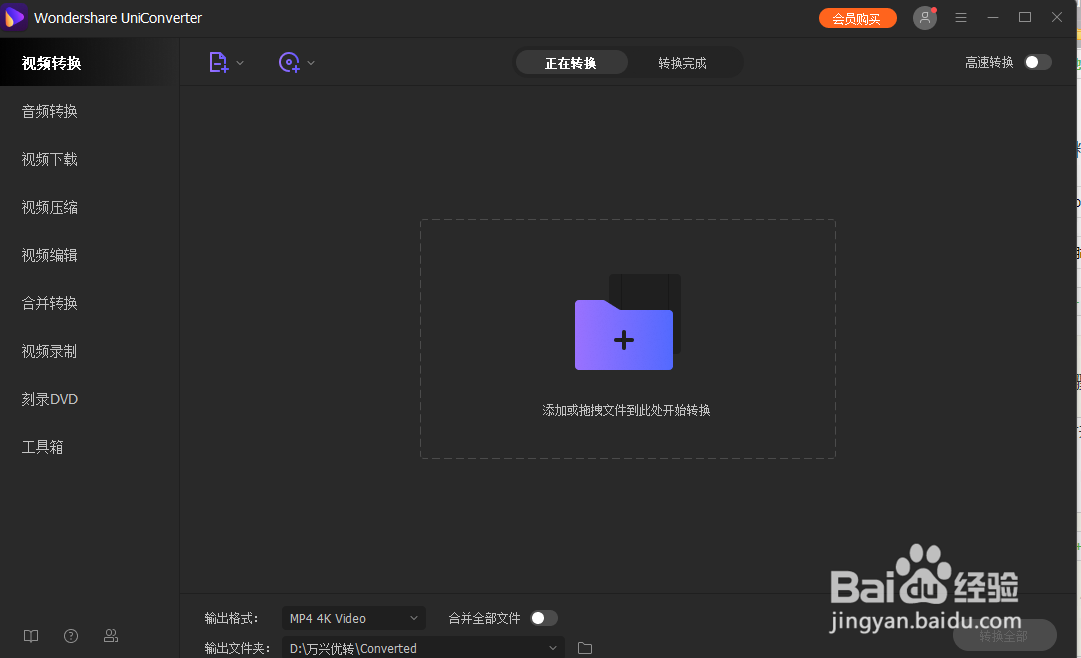Open the hamburger menu icon
1081x658 pixels.
(960, 17)
